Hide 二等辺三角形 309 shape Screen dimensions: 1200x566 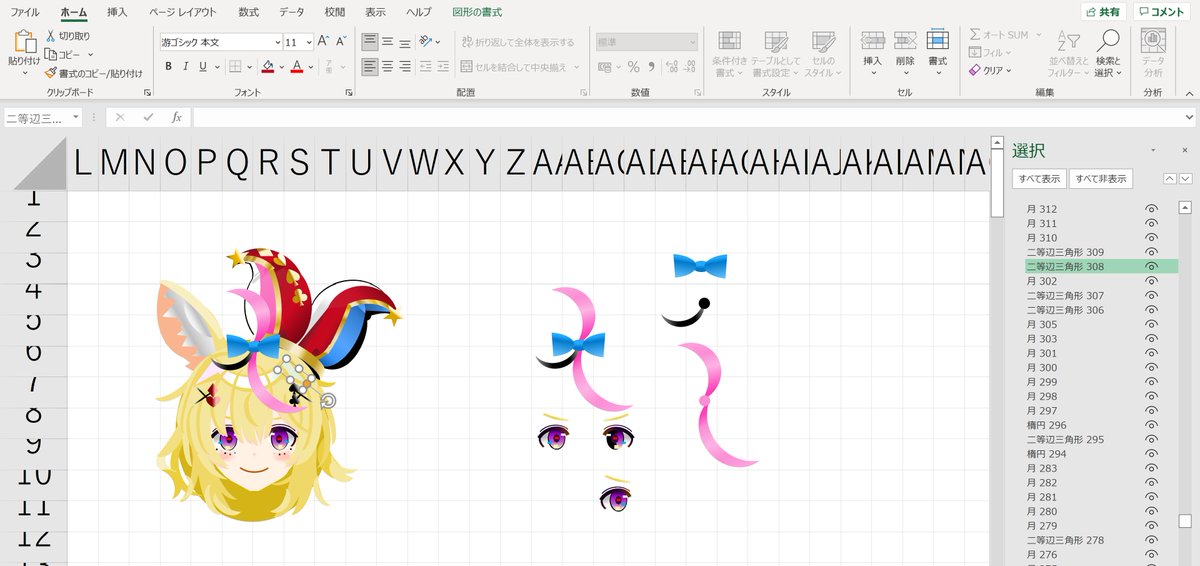pyautogui.click(x=1151, y=253)
